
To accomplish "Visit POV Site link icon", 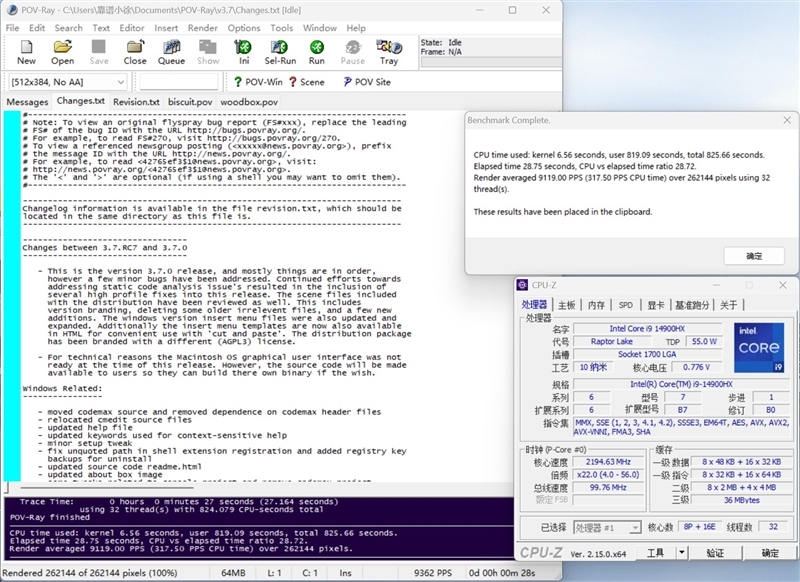I will point(366,82).
